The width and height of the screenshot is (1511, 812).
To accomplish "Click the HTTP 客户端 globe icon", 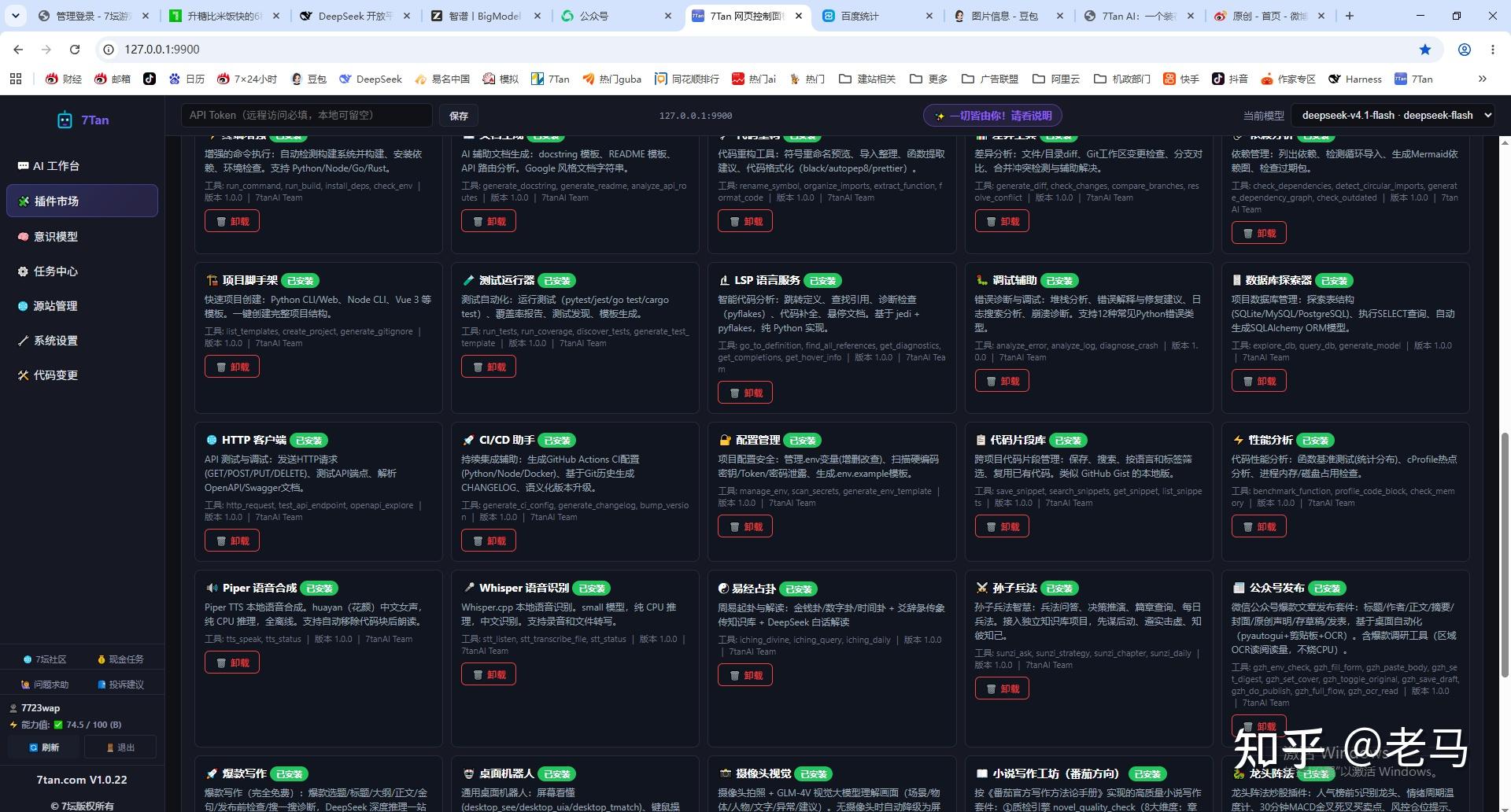I will tap(212, 440).
